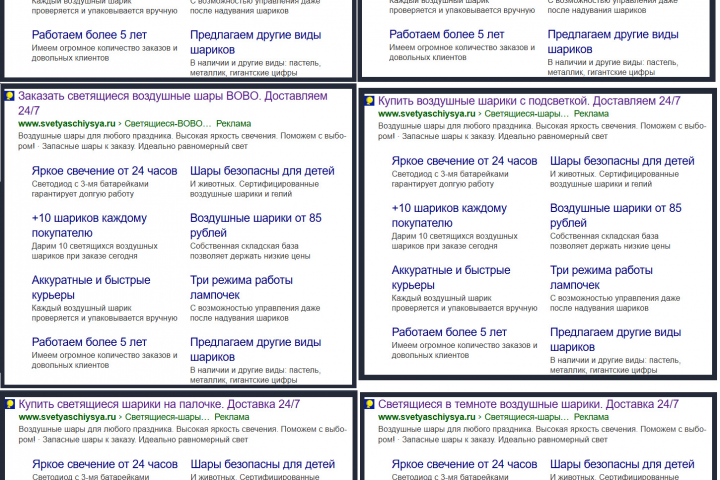Open 'Аккуратные и быстрые курьеры' in the БОВО ad
720x480 pixels.
point(91,287)
